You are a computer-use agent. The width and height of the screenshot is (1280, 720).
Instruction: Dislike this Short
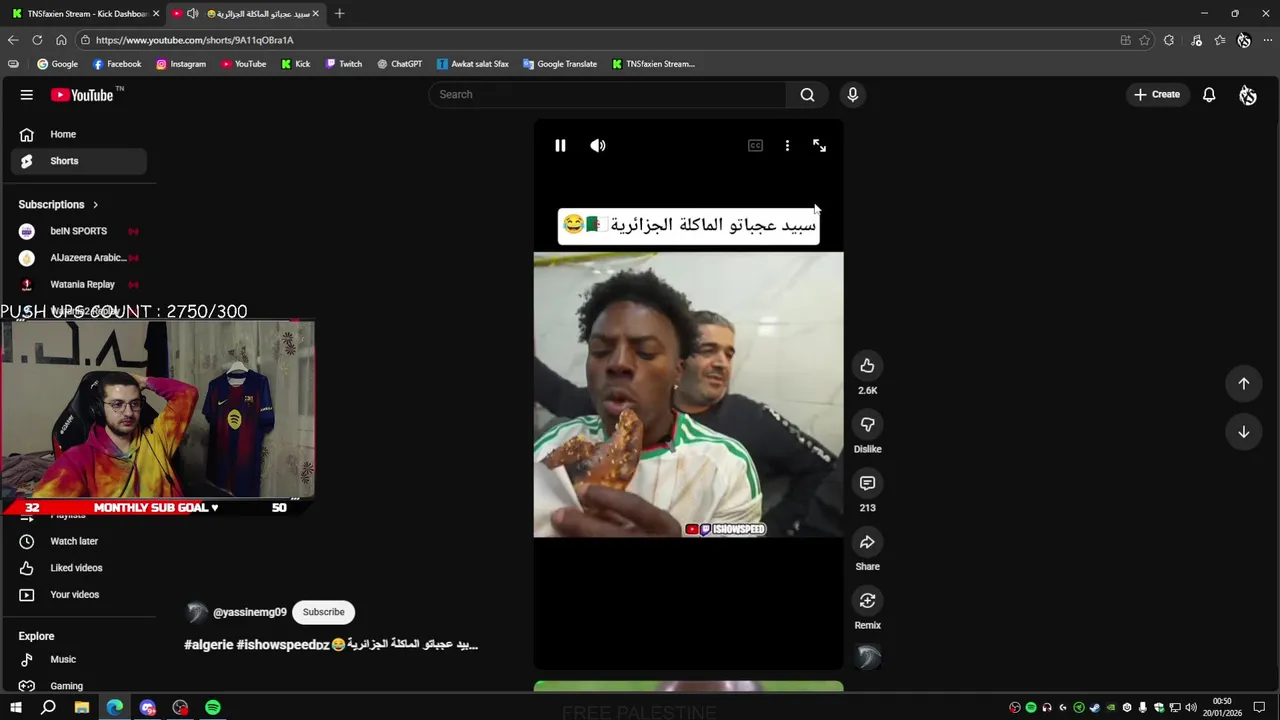point(867,425)
